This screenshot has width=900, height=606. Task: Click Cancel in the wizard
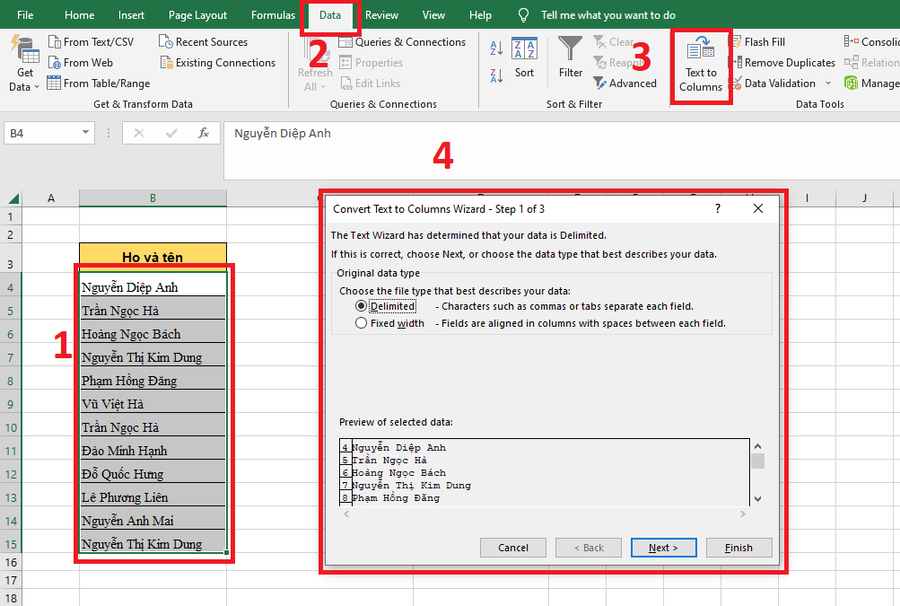(x=513, y=547)
